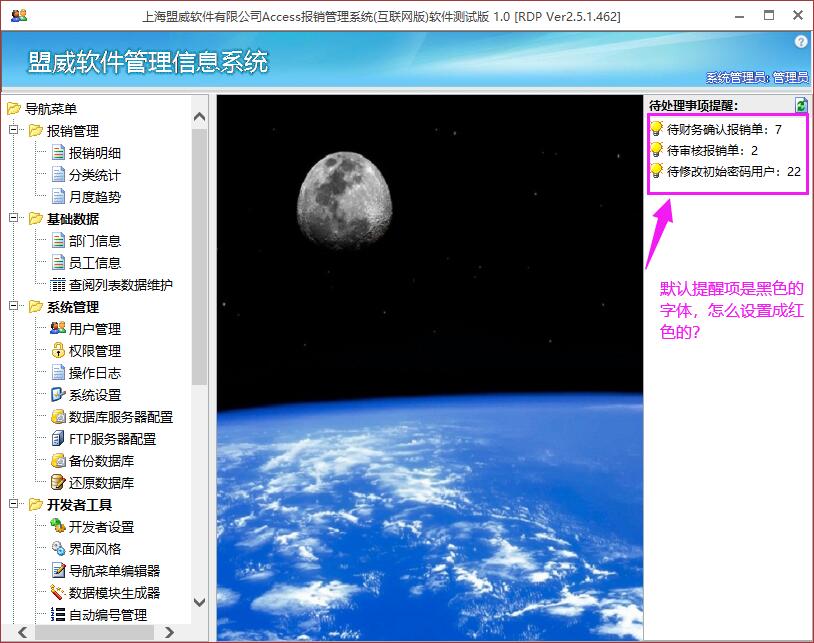
Task: Click the 导航菜单编辑器 pencil icon
Action: [x=58, y=570]
